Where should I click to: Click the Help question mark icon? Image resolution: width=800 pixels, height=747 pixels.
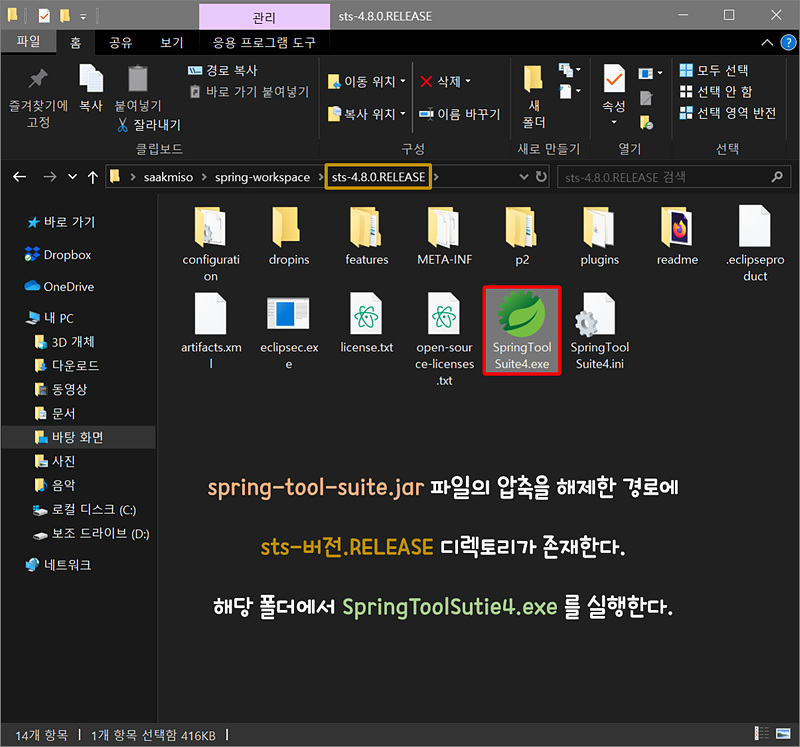pyautogui.click(x=788, y=42)
